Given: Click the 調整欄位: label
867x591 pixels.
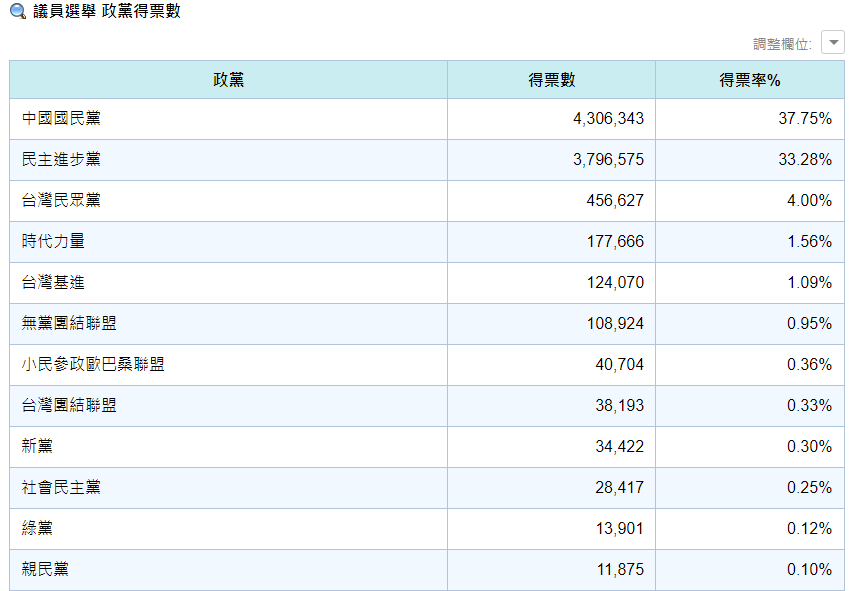Looking at the screenshot, I should coord(782,44).
